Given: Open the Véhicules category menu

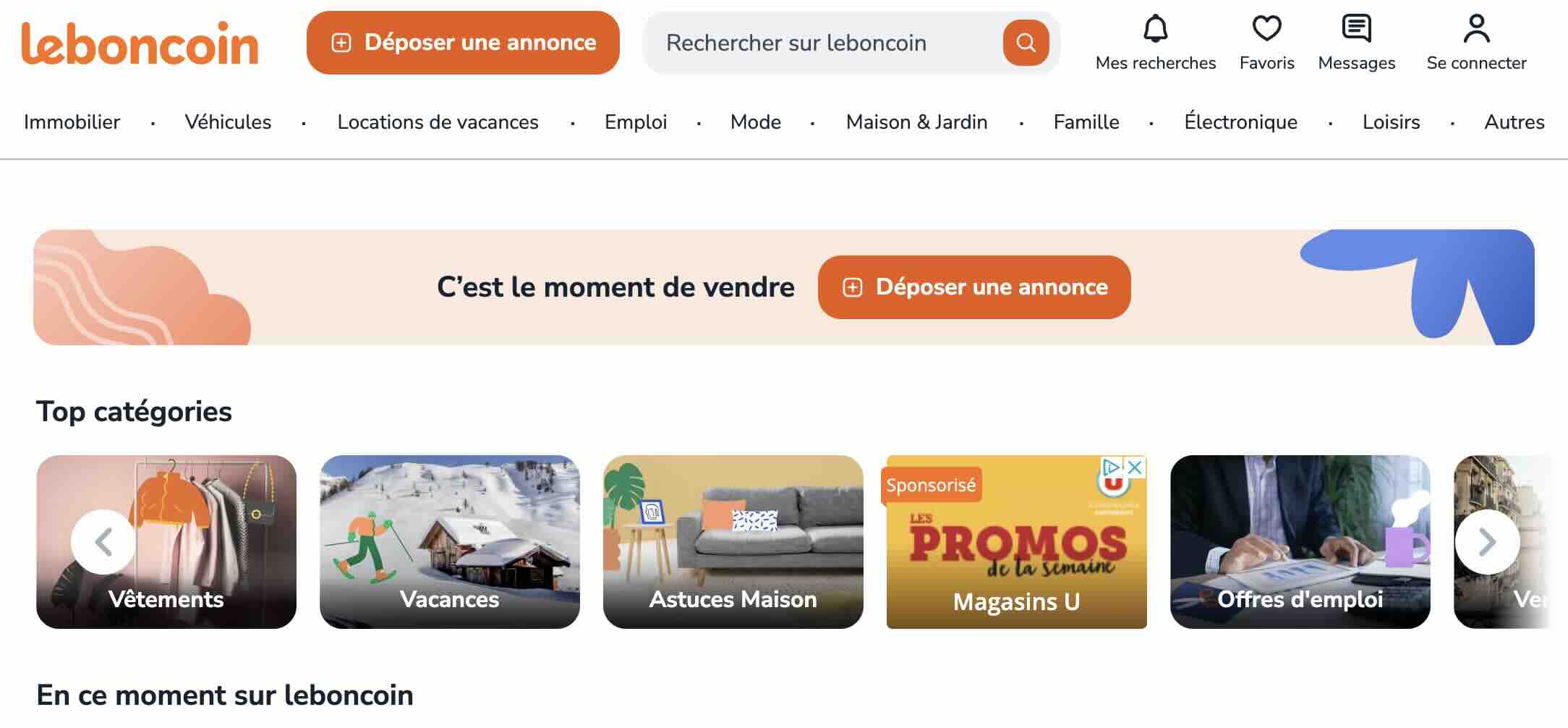Looking at the screenshot, I should point(228,122).
